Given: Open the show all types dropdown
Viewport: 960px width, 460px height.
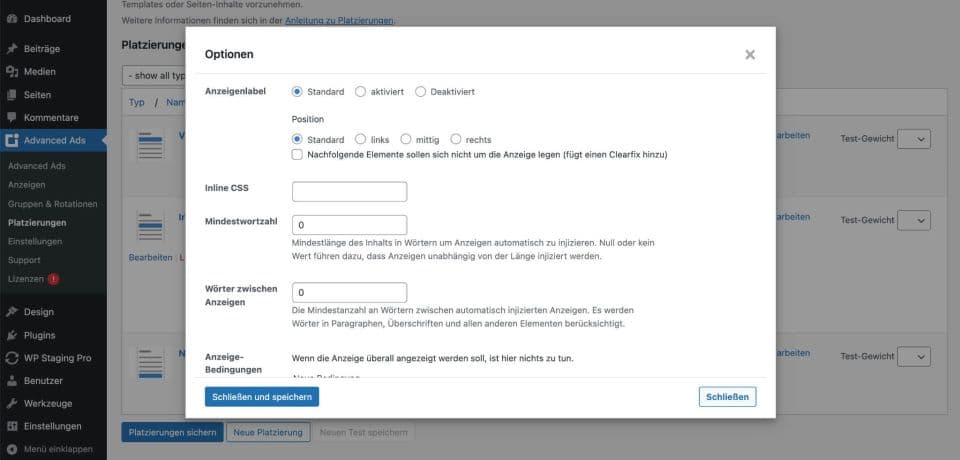Looking at the screenshot, I should (x=154, y=75).
